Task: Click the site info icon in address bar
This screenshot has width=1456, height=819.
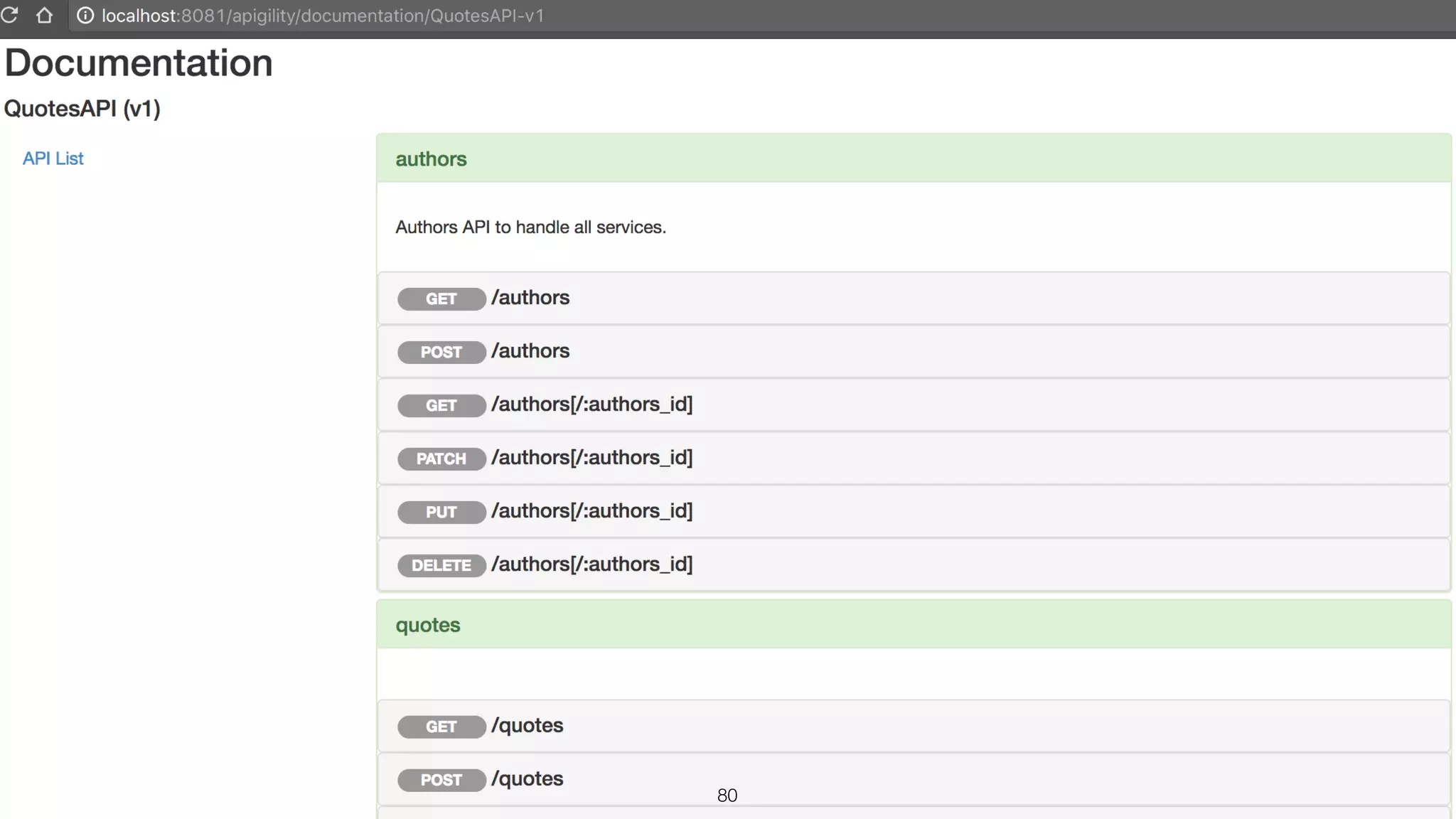Action: 85,16
